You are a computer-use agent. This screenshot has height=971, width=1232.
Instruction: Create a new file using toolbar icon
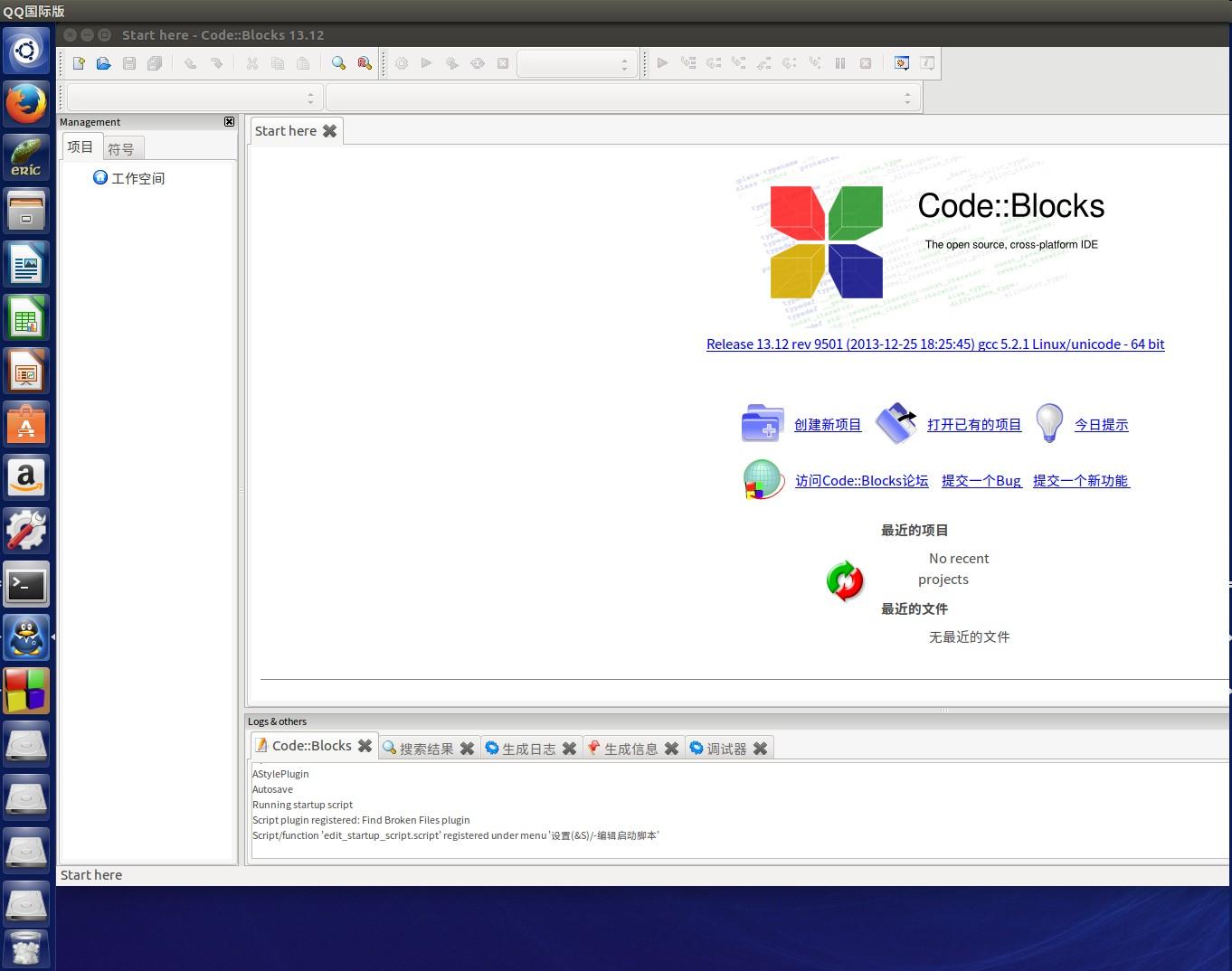[x=78, y=63]
